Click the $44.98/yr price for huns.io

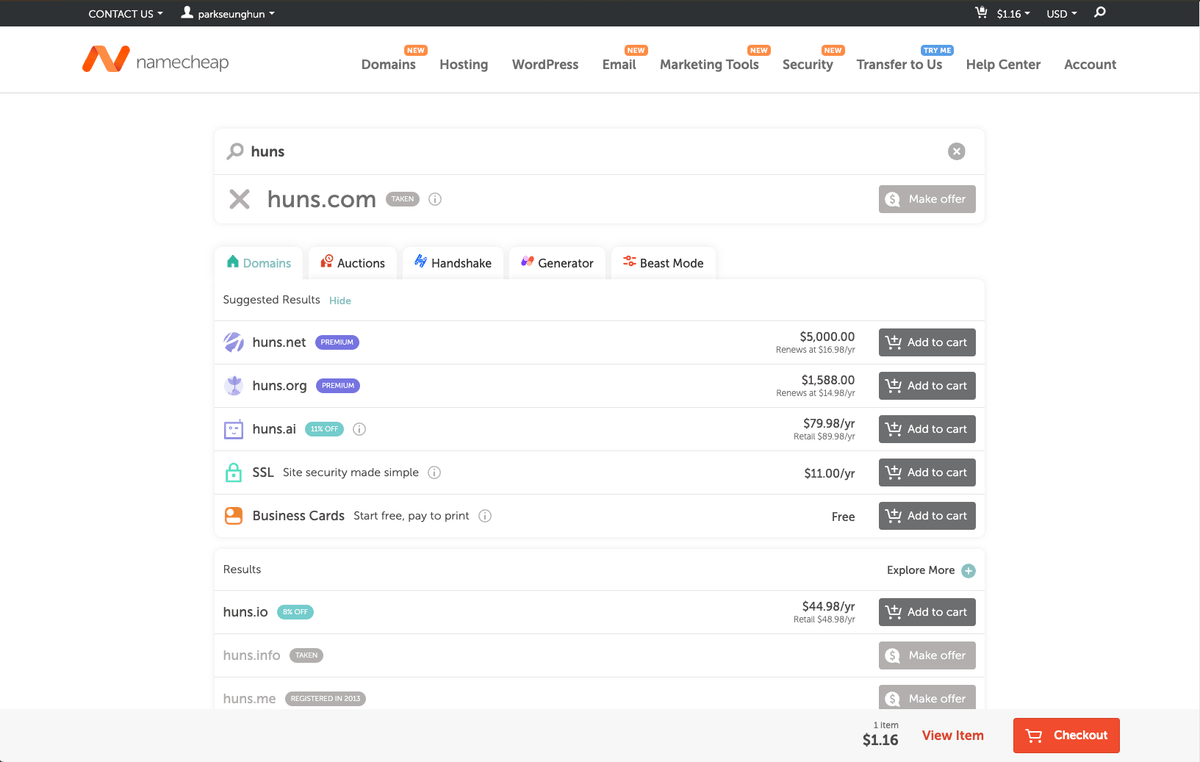click(828, 606)
